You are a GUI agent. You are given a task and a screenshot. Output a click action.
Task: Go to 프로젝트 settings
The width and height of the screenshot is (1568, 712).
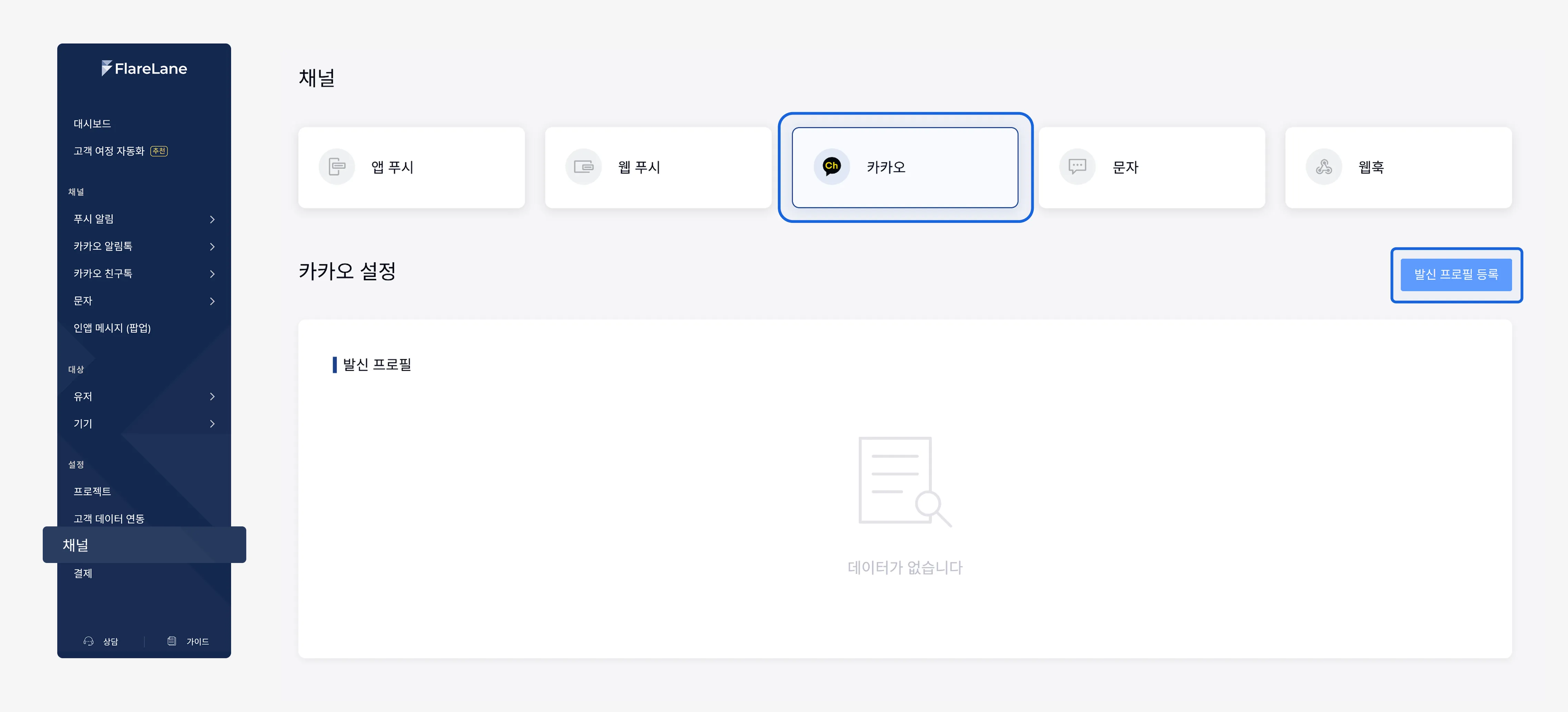coord(92,492)
